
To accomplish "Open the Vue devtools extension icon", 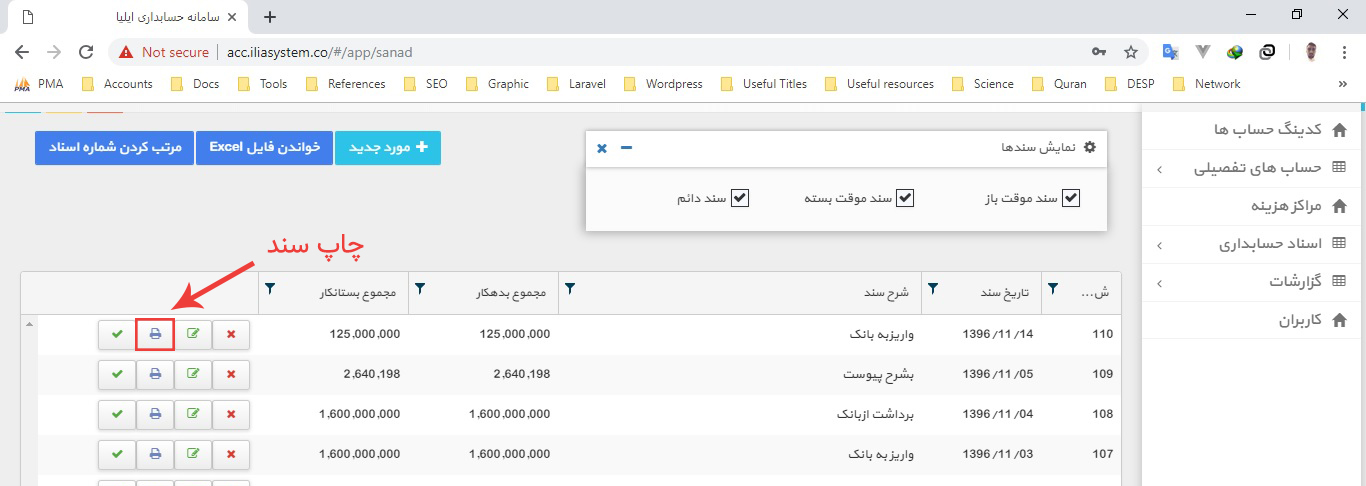I will 1203,52.
